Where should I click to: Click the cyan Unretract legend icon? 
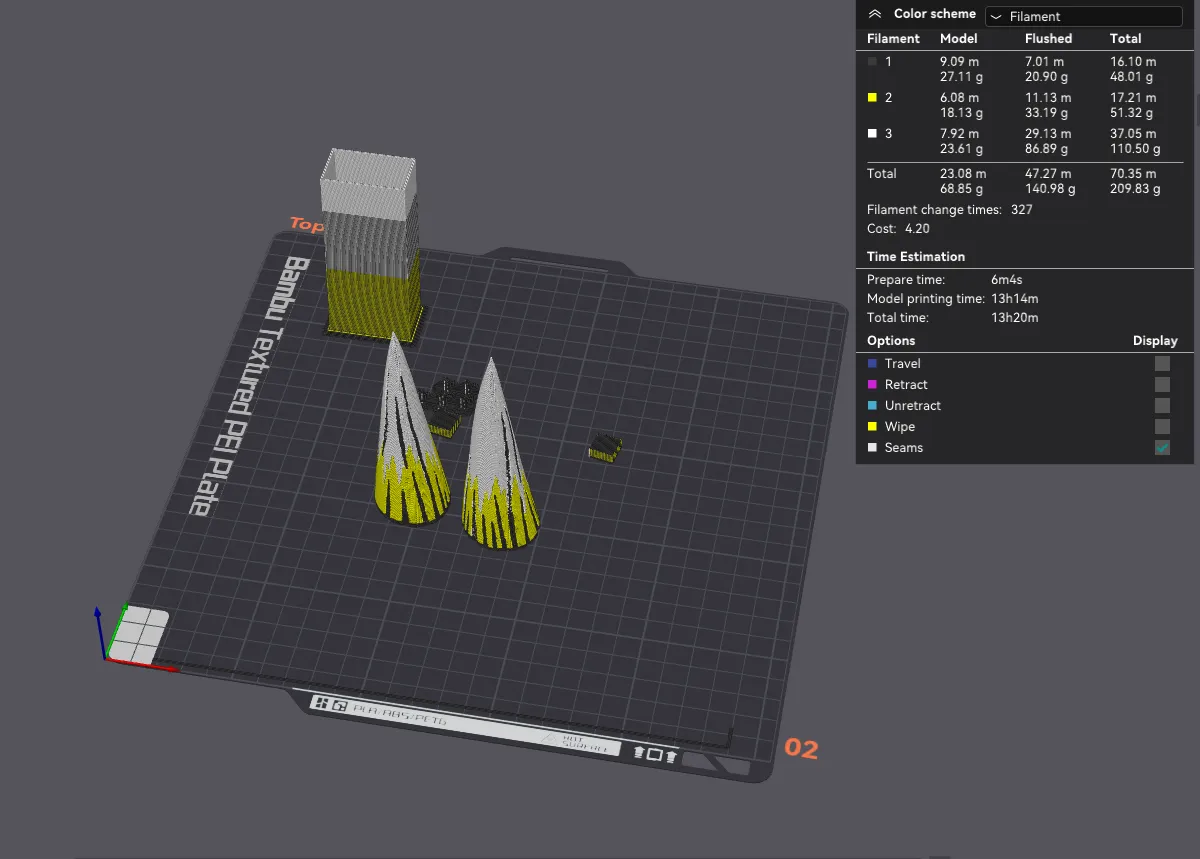(872, 406)
